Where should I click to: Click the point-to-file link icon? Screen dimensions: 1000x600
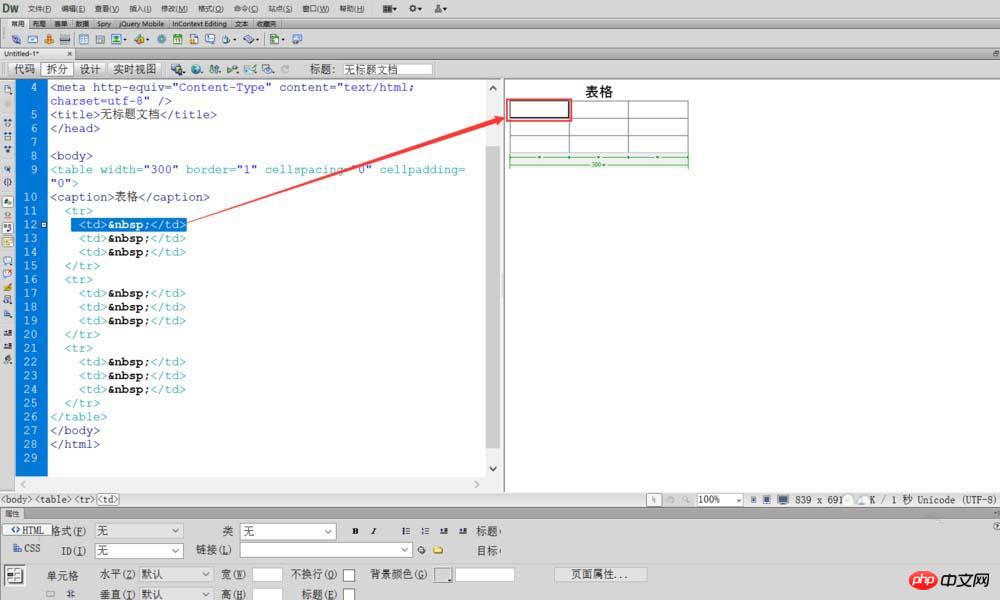[422, 550]
